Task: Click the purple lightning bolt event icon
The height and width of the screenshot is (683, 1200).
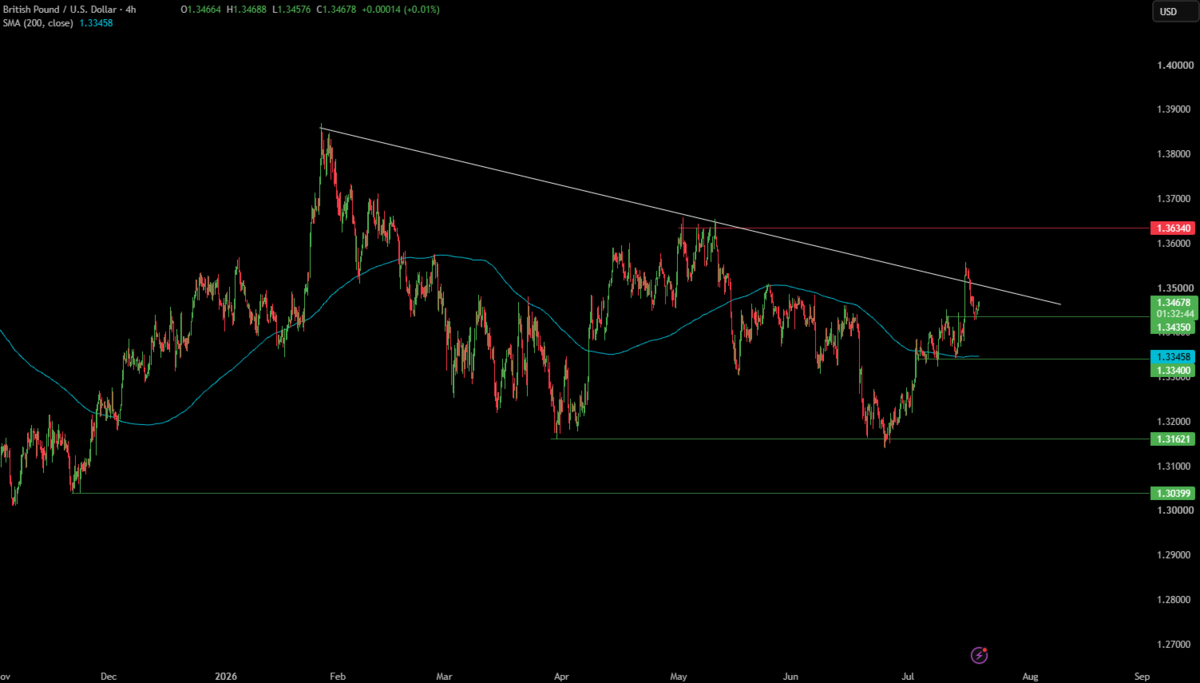Action: [980, 655]
